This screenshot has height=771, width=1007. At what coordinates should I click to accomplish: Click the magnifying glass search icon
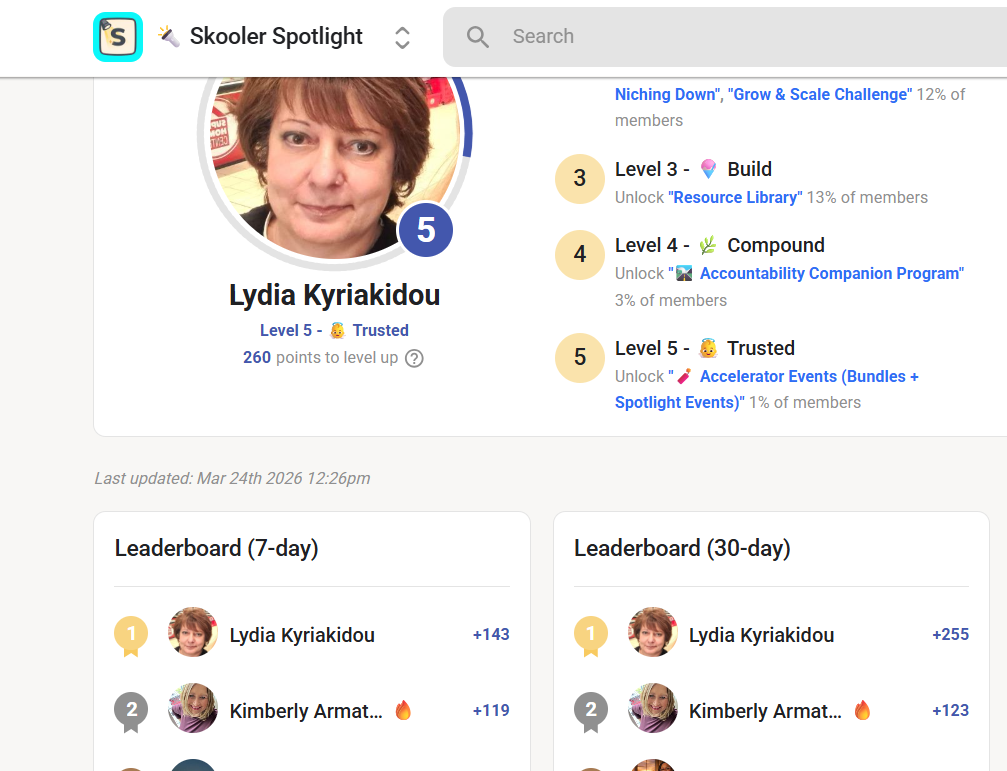tap(478, 37)
